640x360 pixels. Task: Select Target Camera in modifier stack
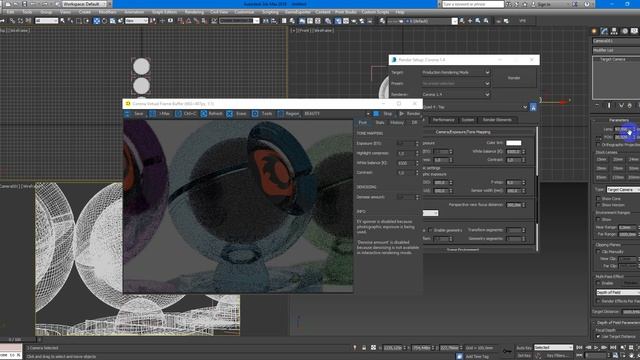pos(613,60)
